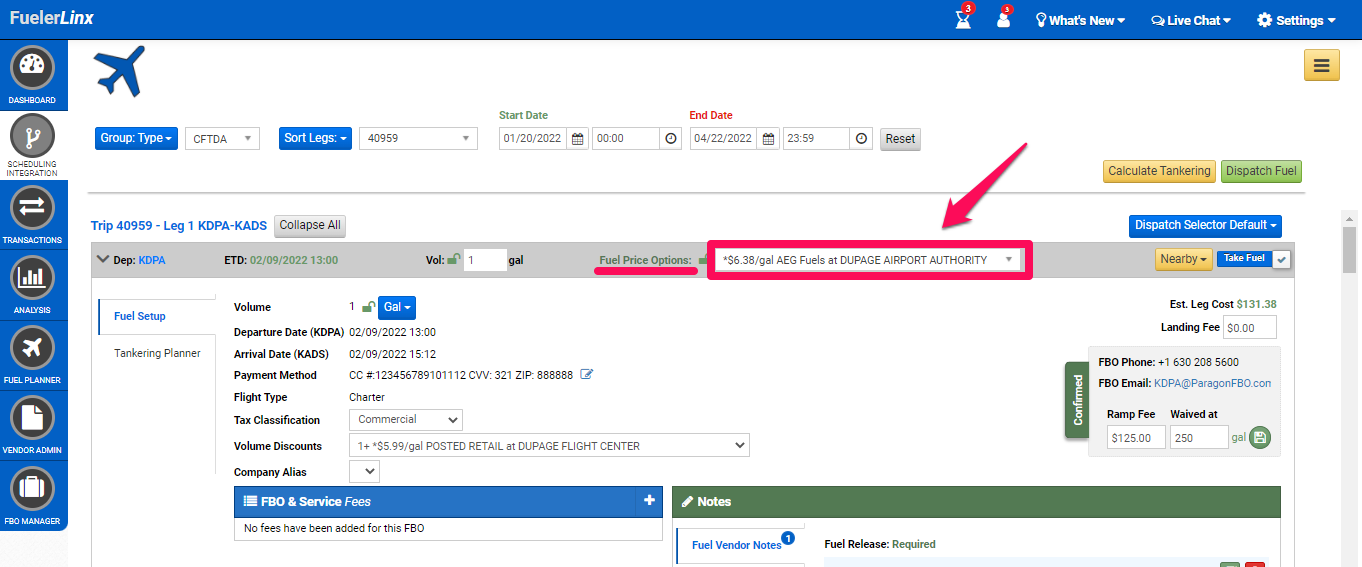
Task: Click the End Date input field
Action: 724,139
